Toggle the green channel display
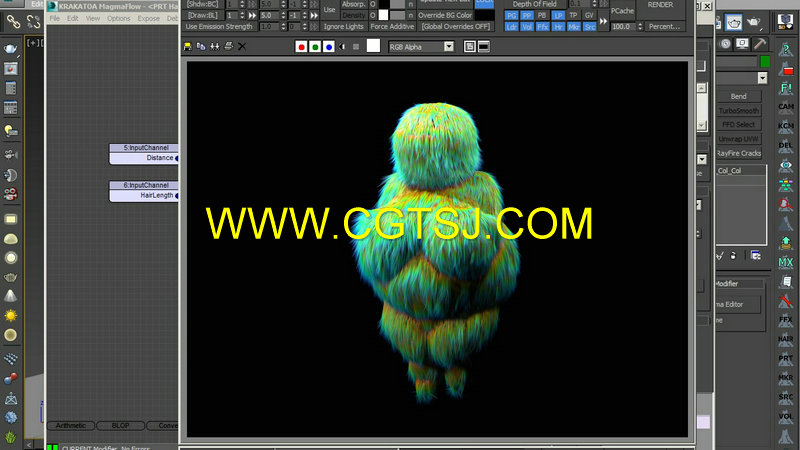 pos(315,47)
